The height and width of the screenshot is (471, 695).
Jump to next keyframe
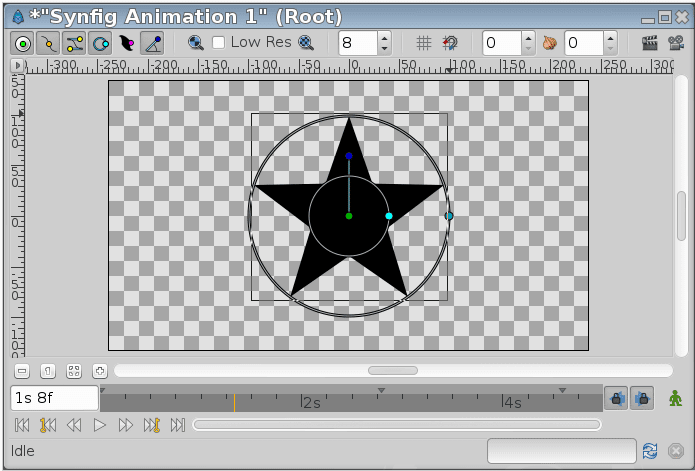tap(152, 425)
